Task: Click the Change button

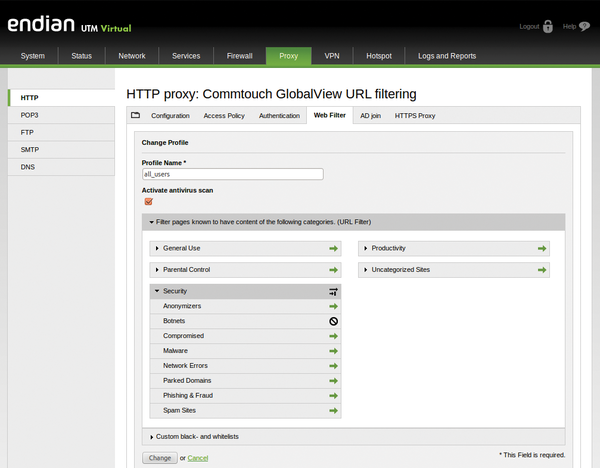Action: click(x=160, y=458)
